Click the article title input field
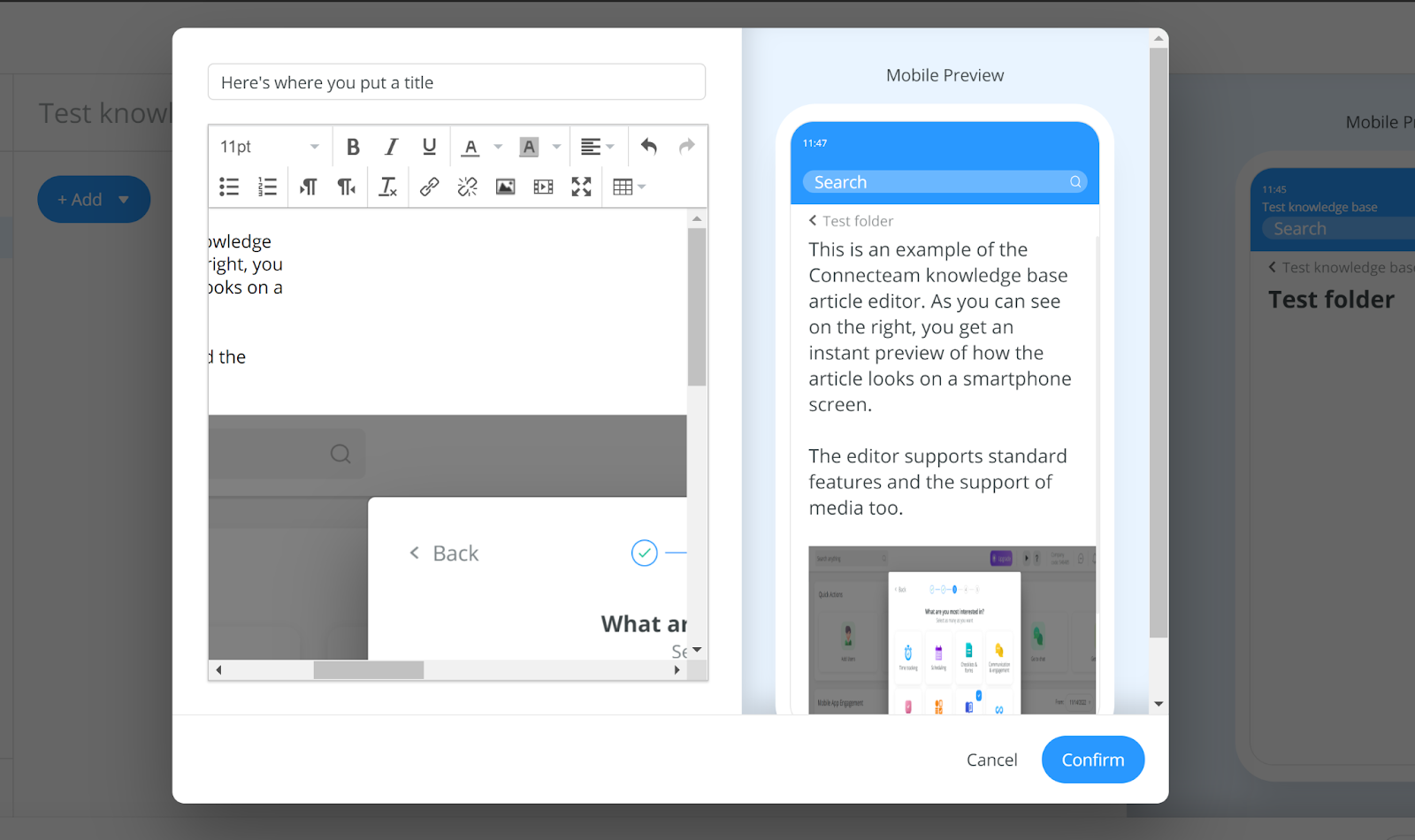Screen dimensions: 1415x840 pos(456,82)
